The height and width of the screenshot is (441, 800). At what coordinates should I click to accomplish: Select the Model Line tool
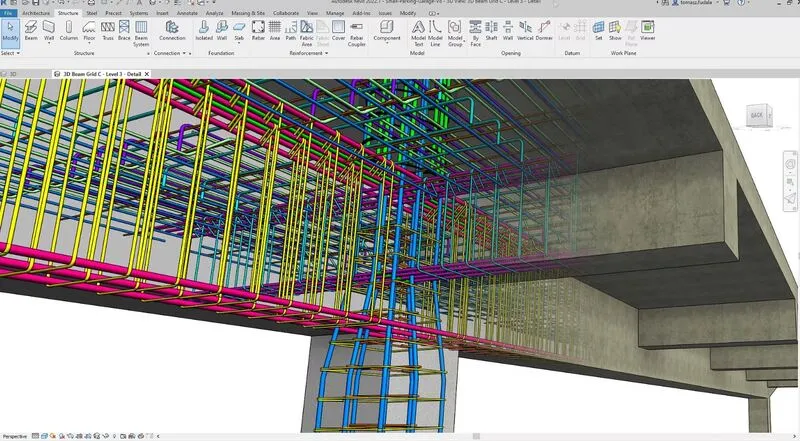pyautogui.click(x=435, y=34)
